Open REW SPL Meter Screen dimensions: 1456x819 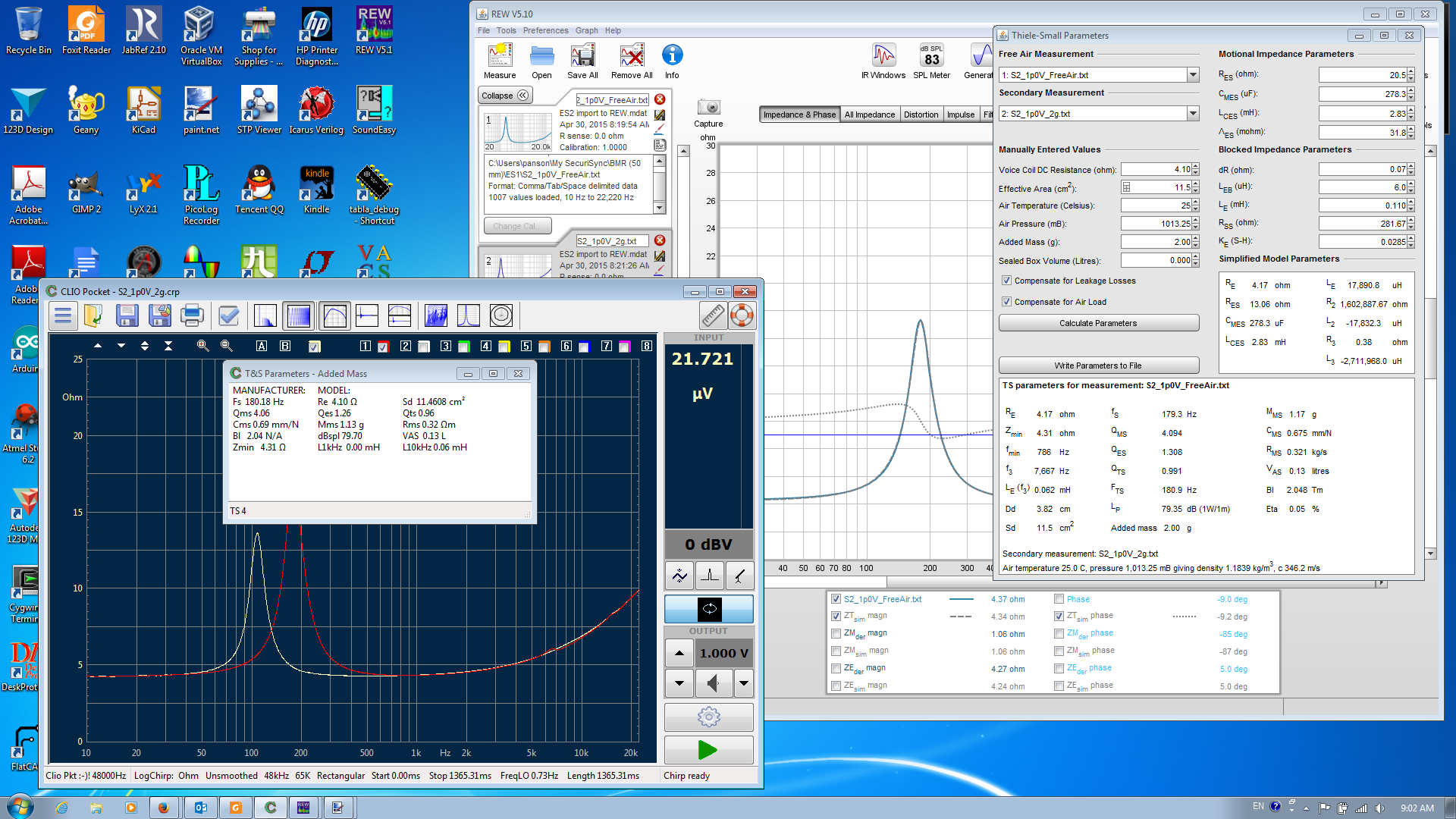[x=931, y=61]
